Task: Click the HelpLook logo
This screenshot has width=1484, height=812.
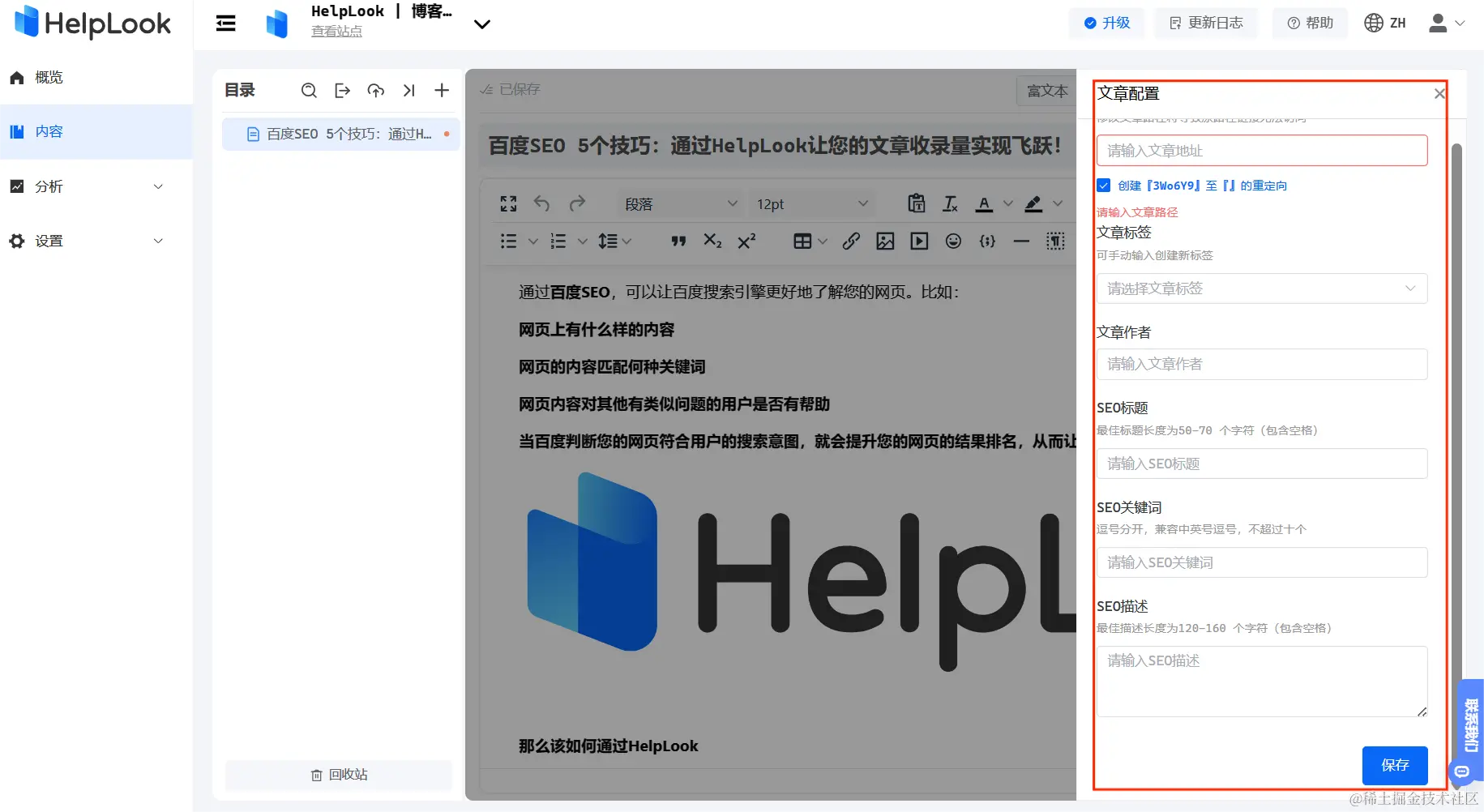Action: 93,23
